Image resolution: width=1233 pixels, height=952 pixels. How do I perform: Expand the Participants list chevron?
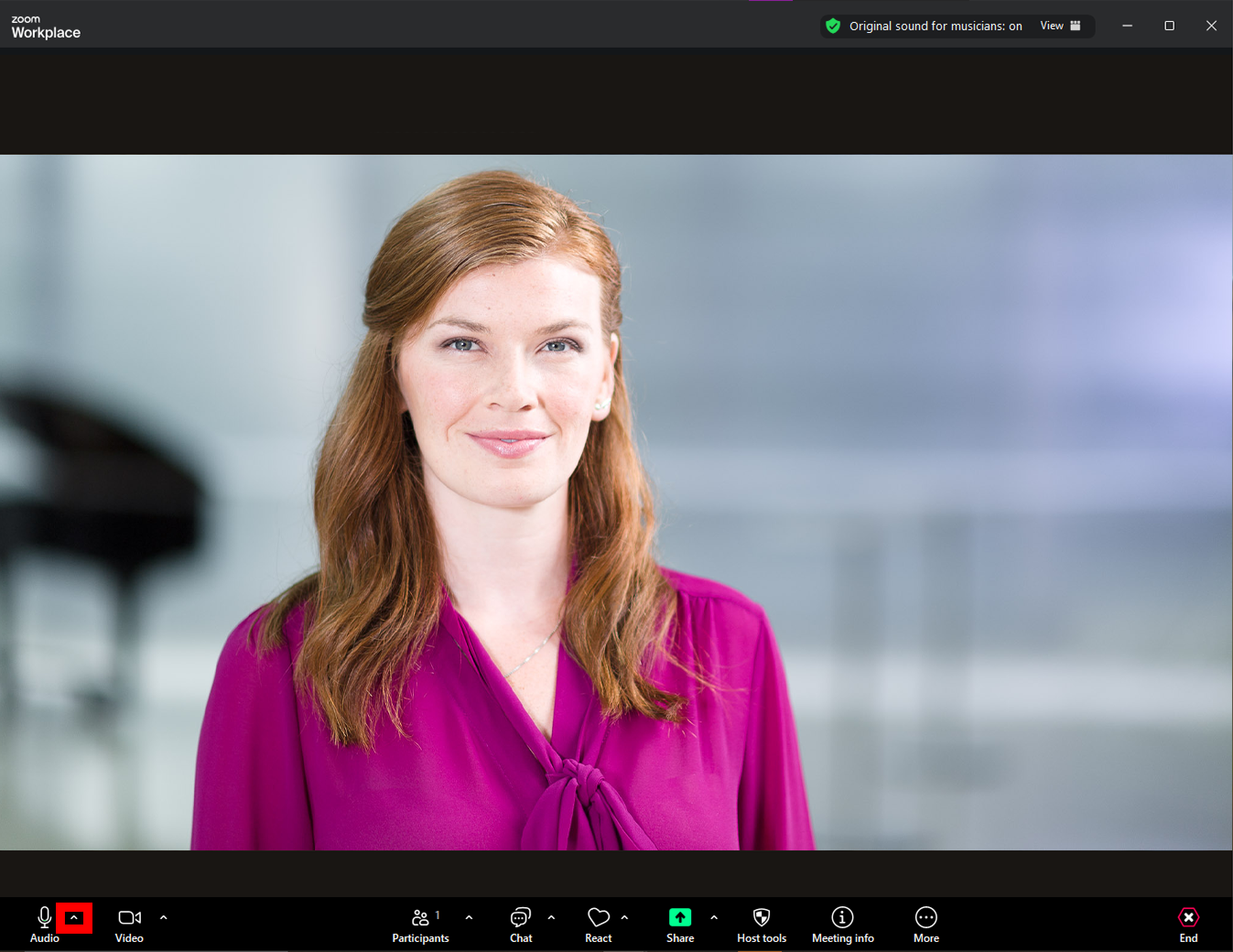[469, 916]
